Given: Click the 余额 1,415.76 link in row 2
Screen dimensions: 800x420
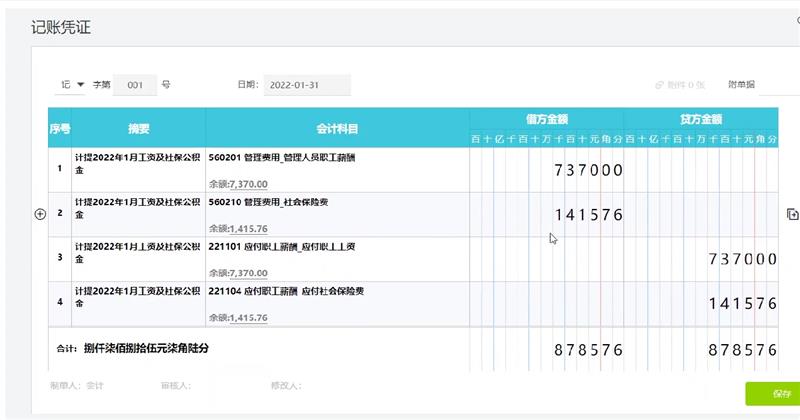Looking at the screenshot, I should point(247,229).
